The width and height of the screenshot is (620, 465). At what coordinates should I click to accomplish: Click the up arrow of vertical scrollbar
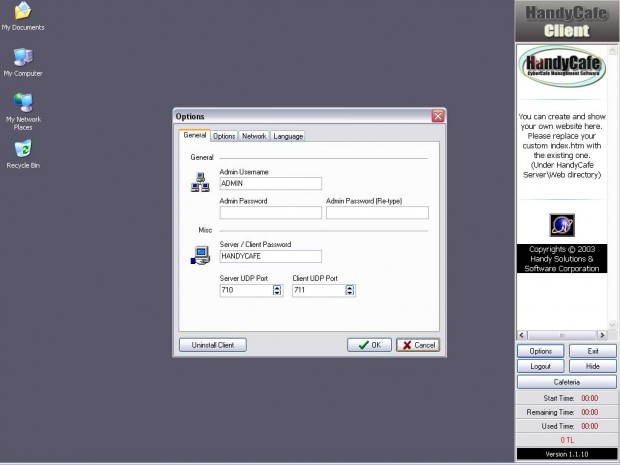tap(612, 50)
